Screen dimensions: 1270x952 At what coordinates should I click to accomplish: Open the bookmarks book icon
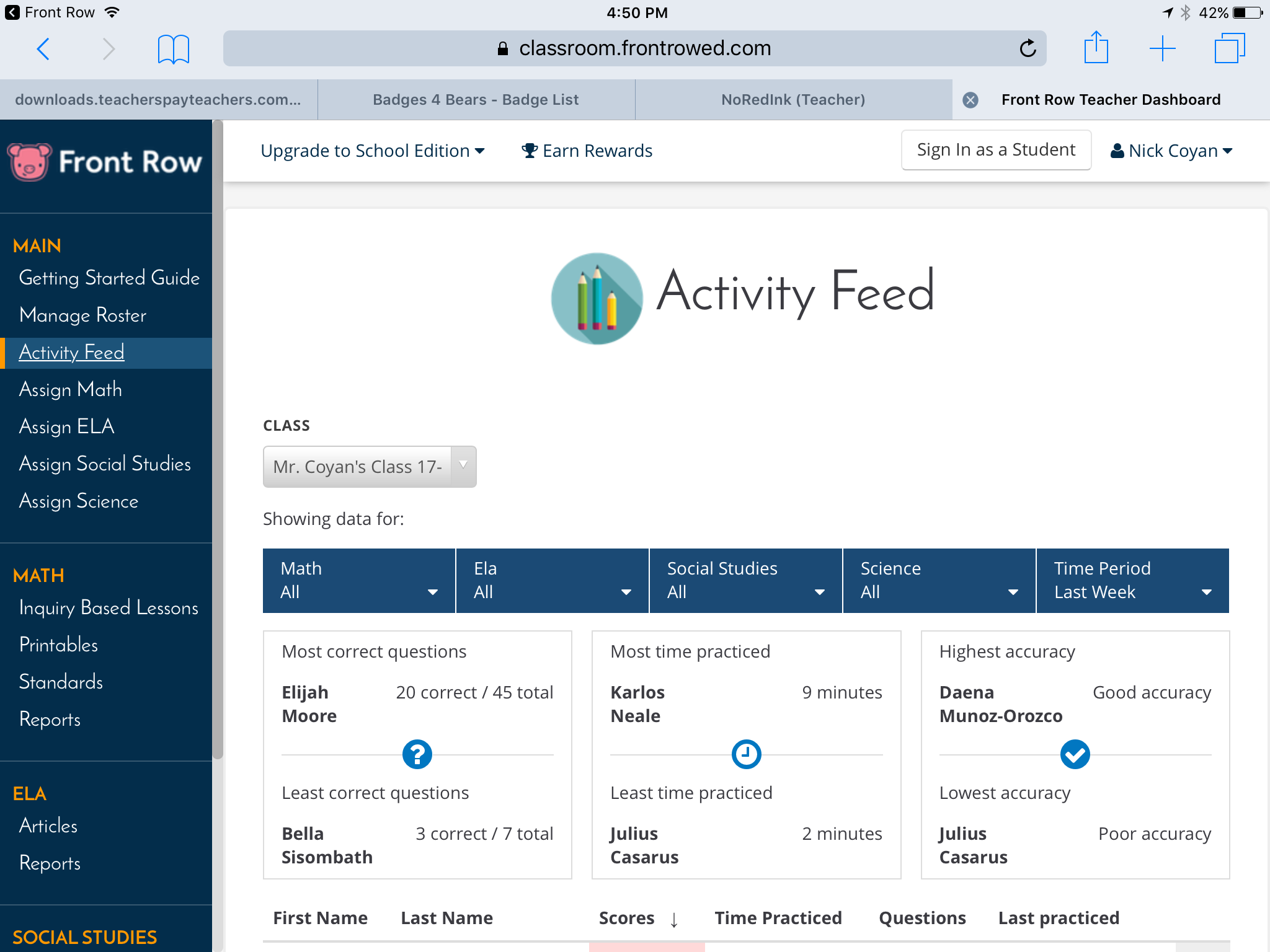coord(173,49)
